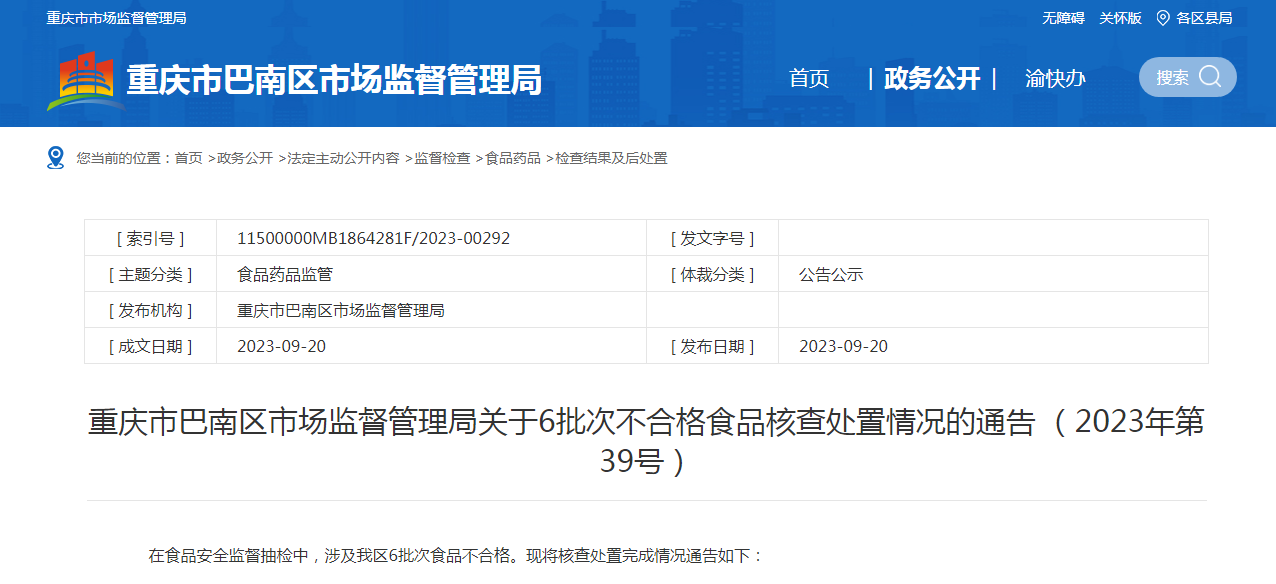This screenshot has width=1276, height=584.
Task: Open the 渝快办 navigation item
Action: click(1055, 78)
